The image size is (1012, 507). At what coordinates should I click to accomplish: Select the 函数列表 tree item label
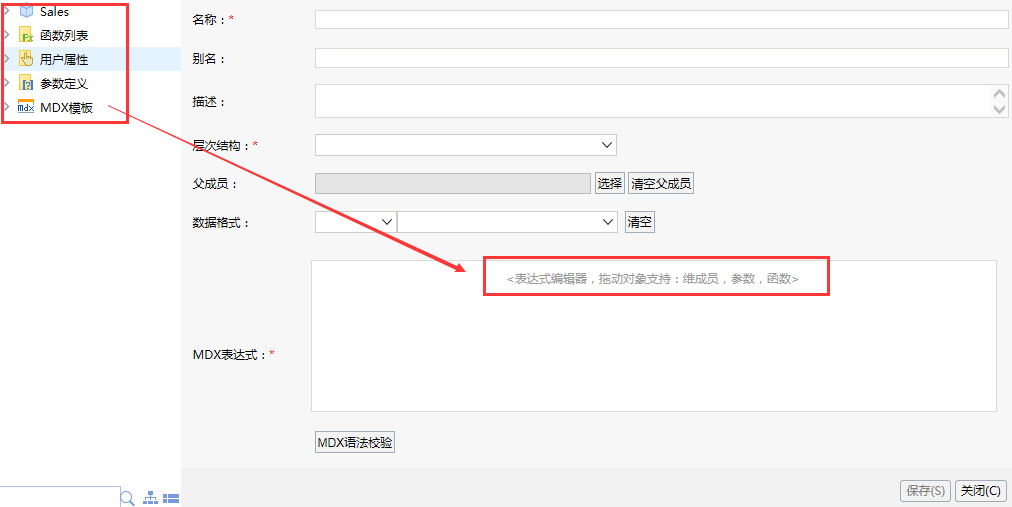coord(64,35)
